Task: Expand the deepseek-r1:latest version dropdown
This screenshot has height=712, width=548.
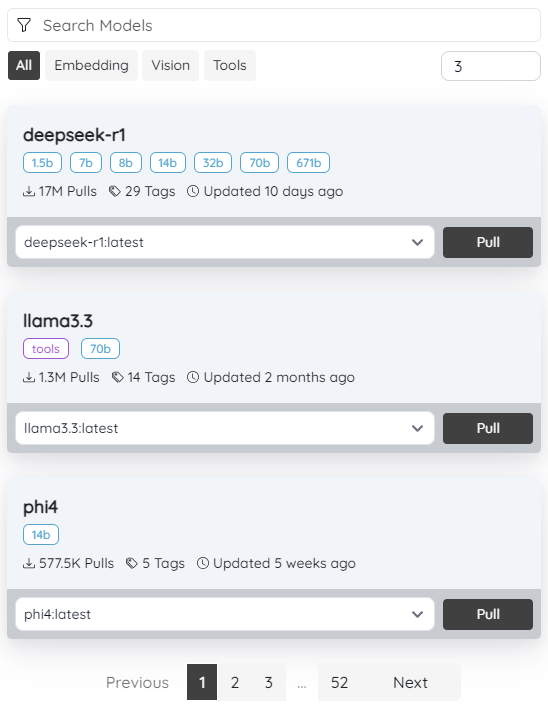Action: click(x=225, y=242)
